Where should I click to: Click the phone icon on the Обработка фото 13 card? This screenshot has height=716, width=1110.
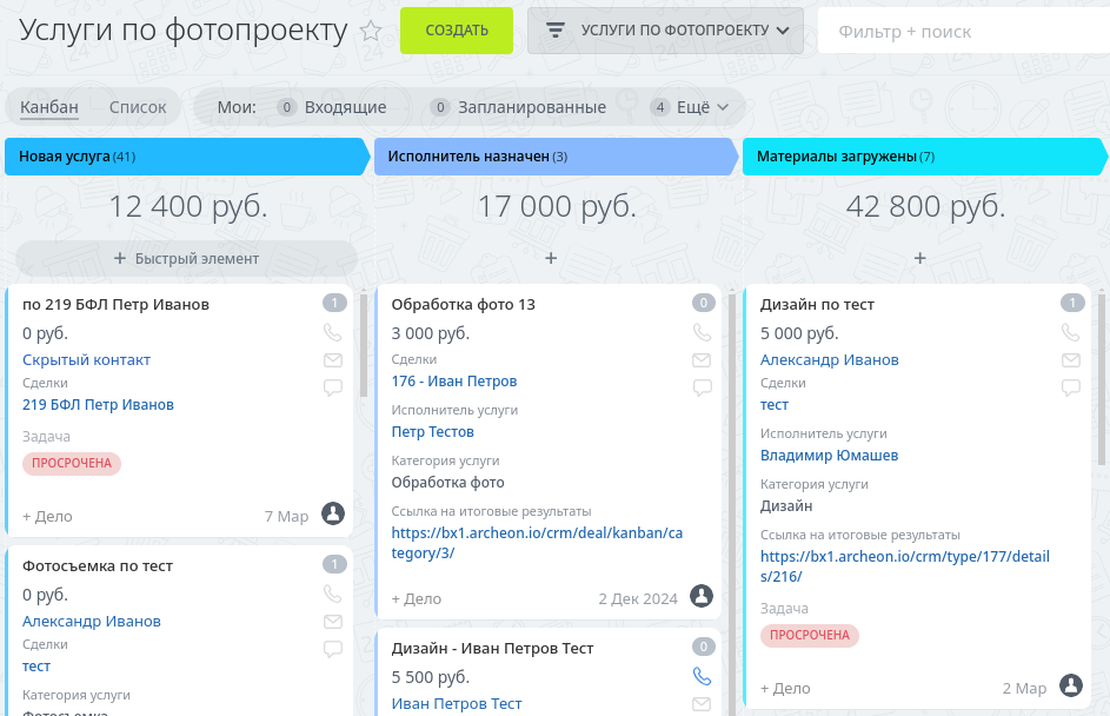pos(701,332)
